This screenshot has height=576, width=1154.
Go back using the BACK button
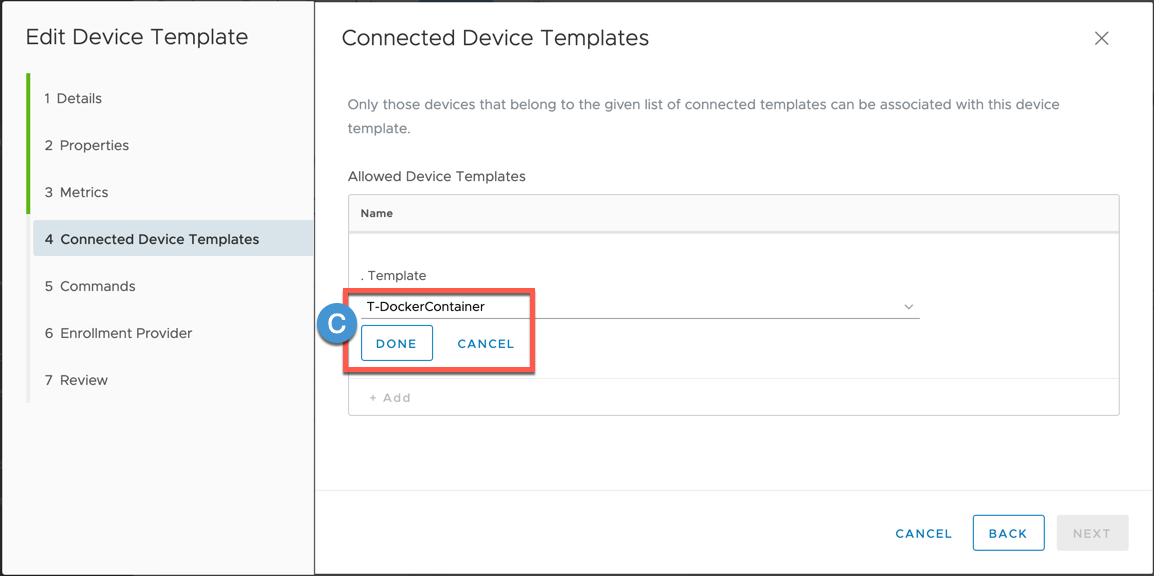(1007, 533)
